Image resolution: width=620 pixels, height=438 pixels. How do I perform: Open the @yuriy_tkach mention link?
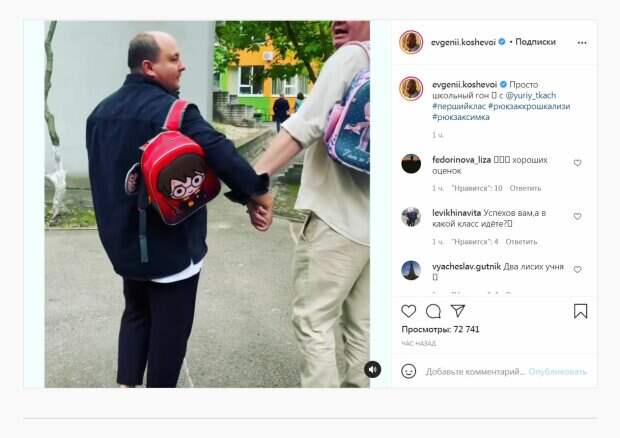531,95
